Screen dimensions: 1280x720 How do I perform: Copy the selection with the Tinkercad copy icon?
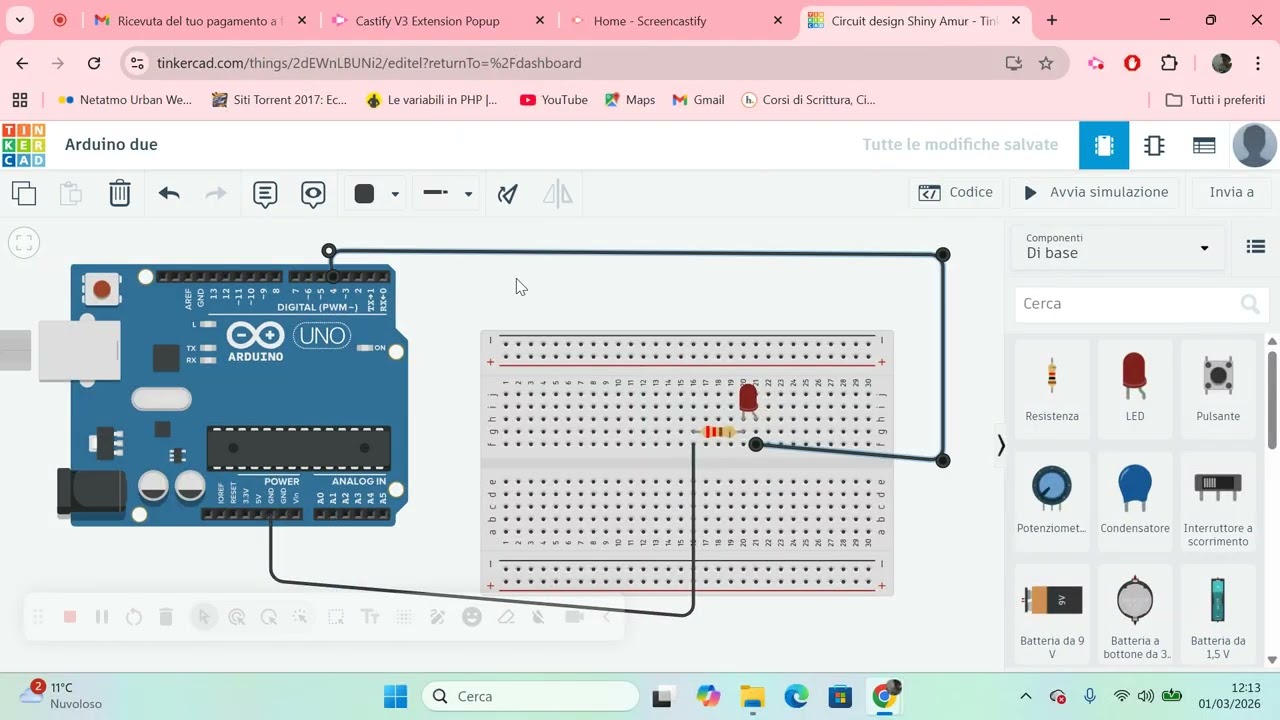click(x=24, y=193)
